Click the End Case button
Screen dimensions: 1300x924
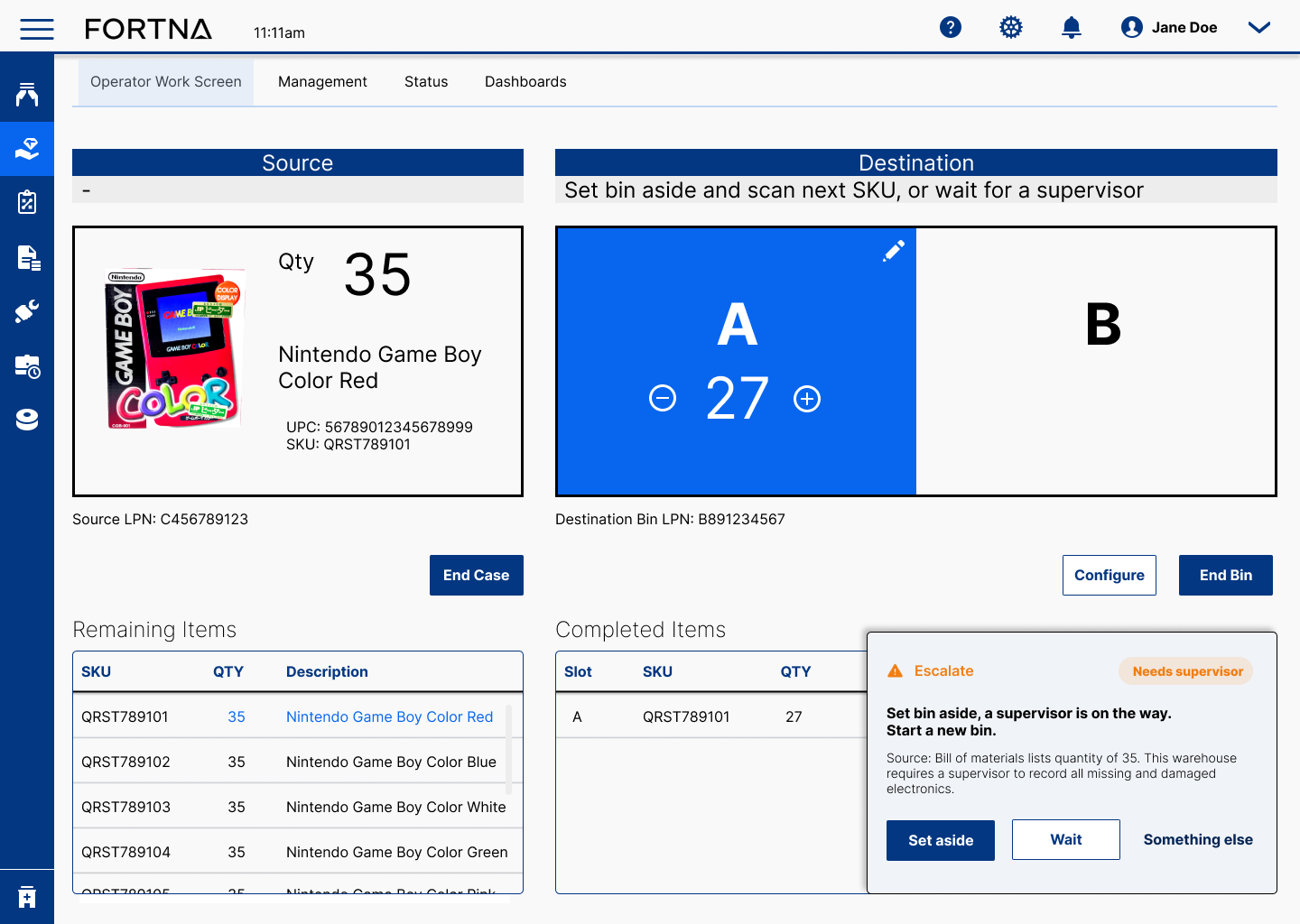coord(477,575)
